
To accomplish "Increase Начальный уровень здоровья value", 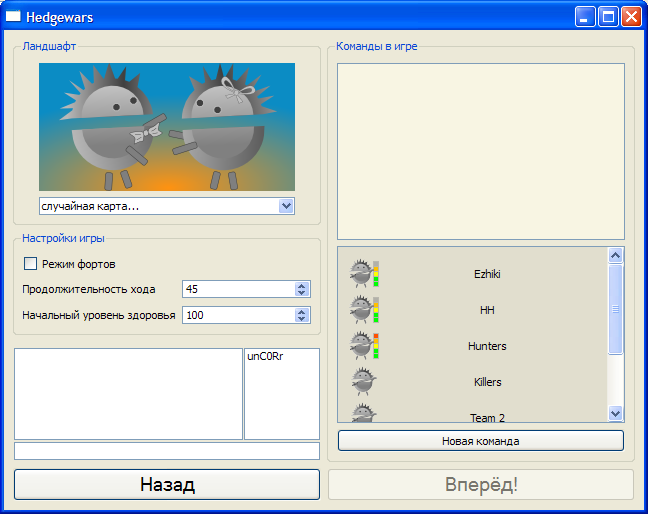I will [x=302, y=311].
